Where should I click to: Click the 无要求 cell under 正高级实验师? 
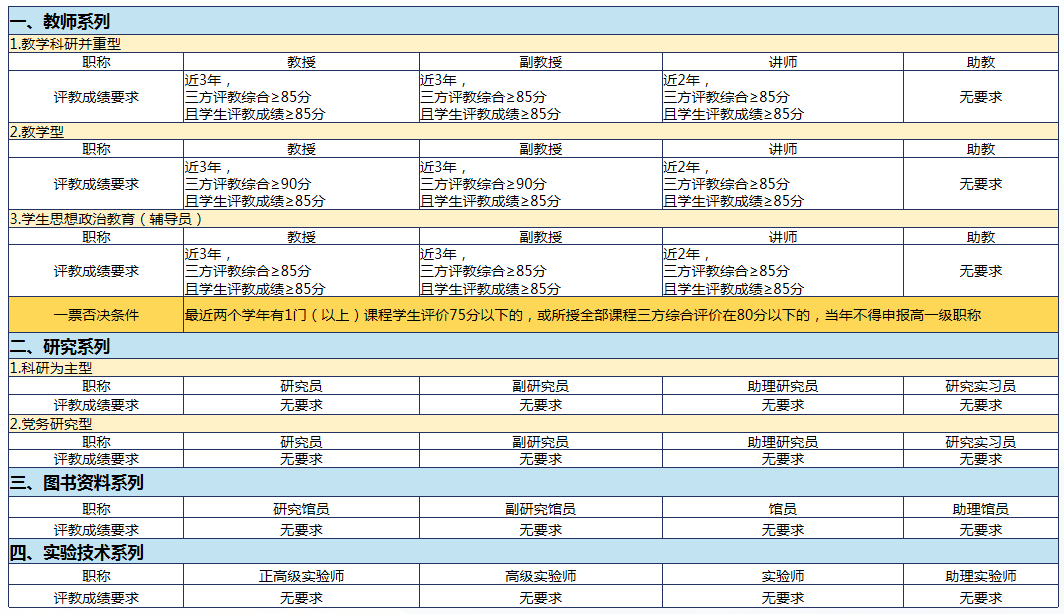click(x=301, y=598)
